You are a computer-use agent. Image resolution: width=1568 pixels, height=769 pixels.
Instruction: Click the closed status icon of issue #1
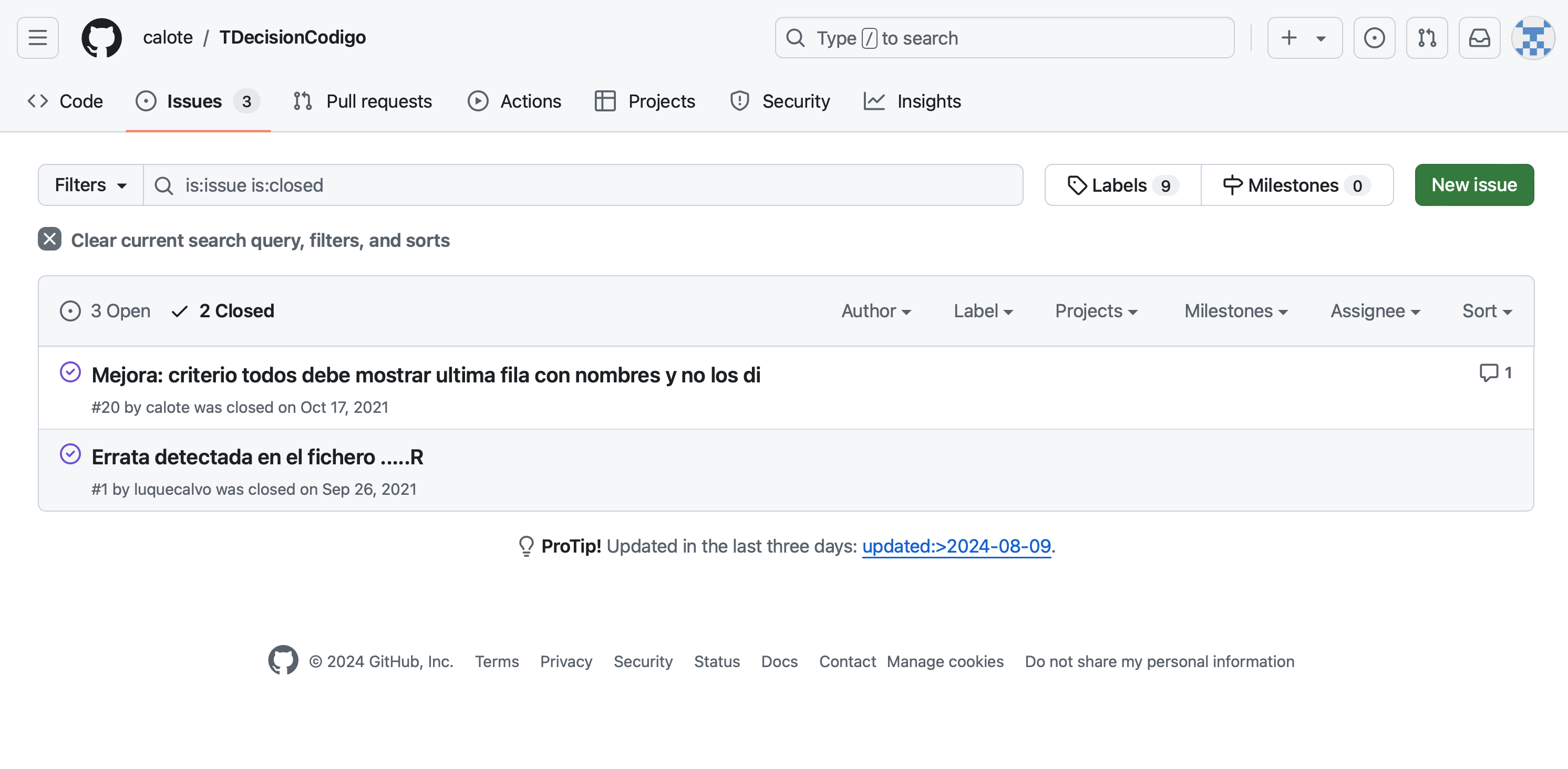[70, 454]
